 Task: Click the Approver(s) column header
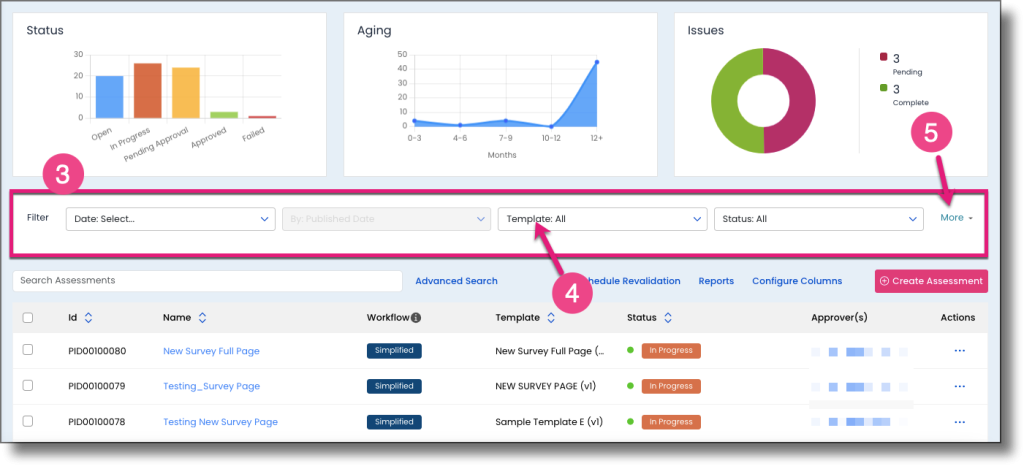pyautogui.click(x=839, y=318)
